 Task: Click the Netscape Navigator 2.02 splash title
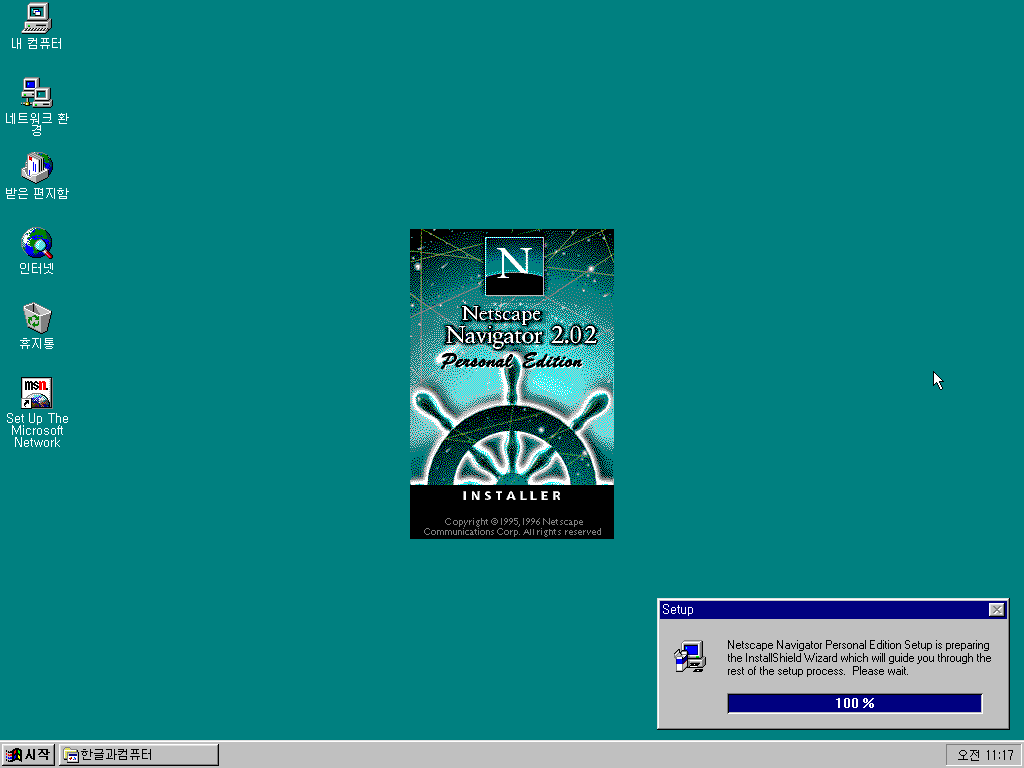(x=520, y=325)
